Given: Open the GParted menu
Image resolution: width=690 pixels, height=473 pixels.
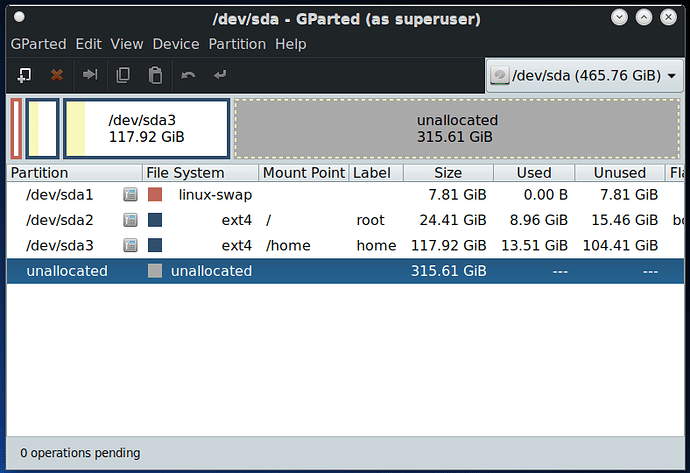Looking at the screenshot, I should coord(39,44).
